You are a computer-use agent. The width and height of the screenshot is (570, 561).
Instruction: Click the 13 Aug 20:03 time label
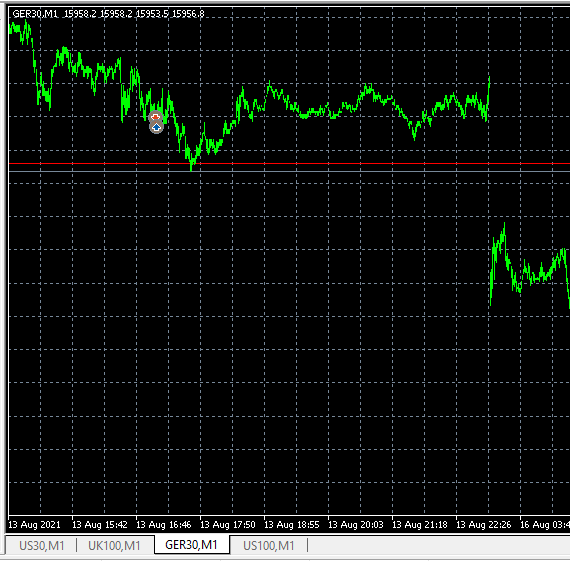(x=356, y=525)
